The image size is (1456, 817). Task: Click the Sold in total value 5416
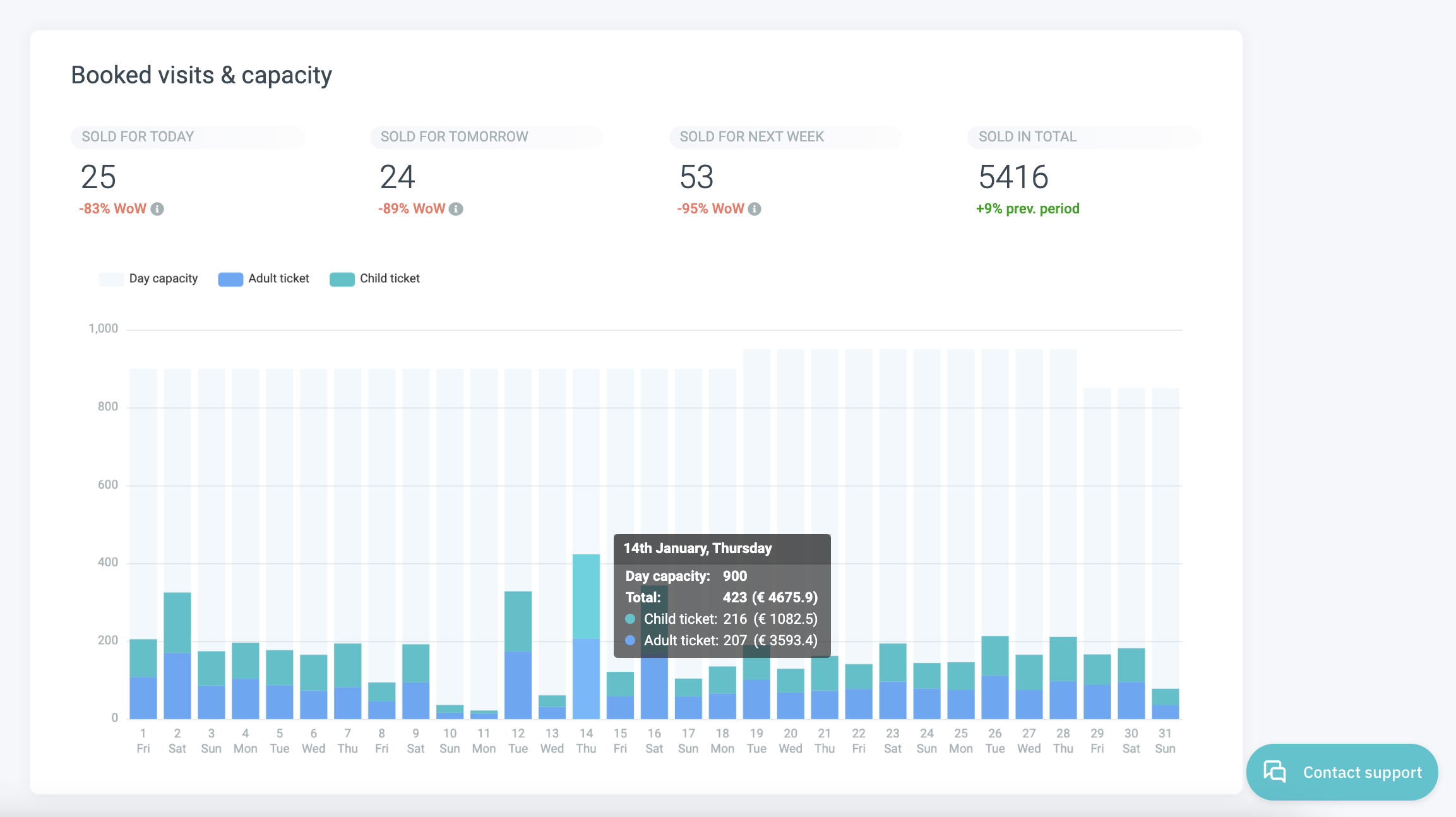[x=1013, y=177]
